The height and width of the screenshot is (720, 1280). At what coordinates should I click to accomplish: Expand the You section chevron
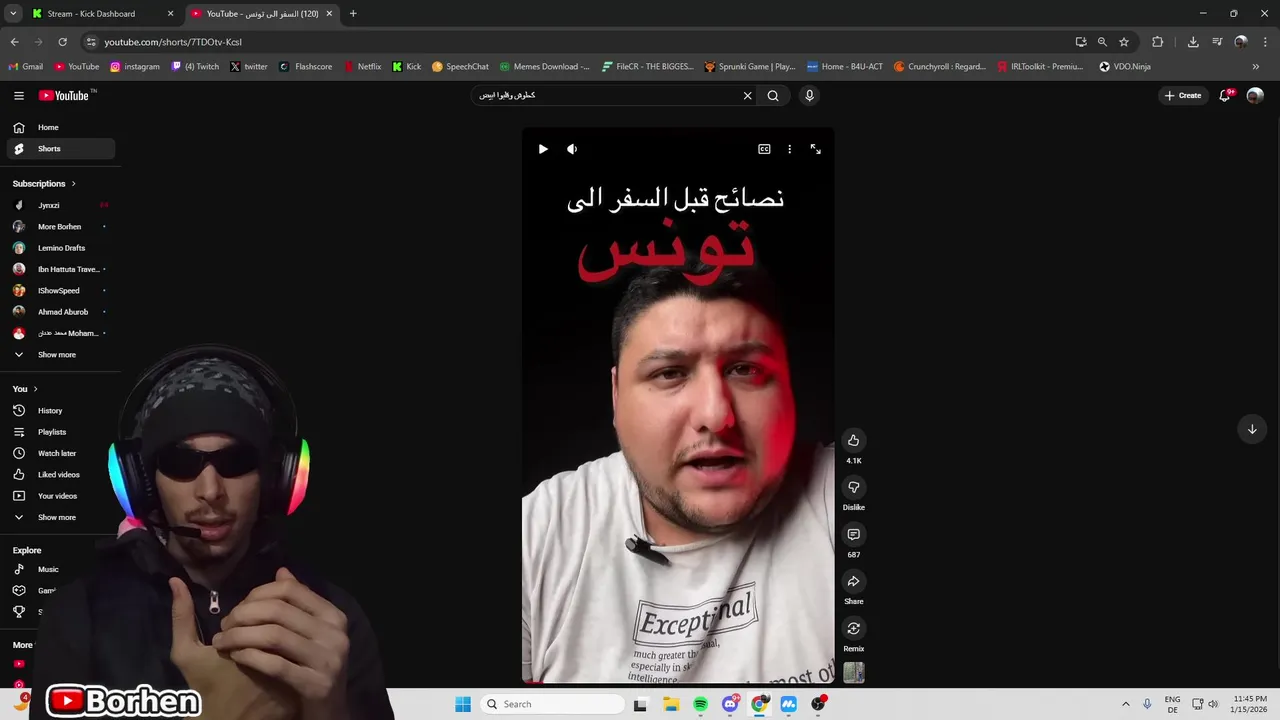point(35,389)
